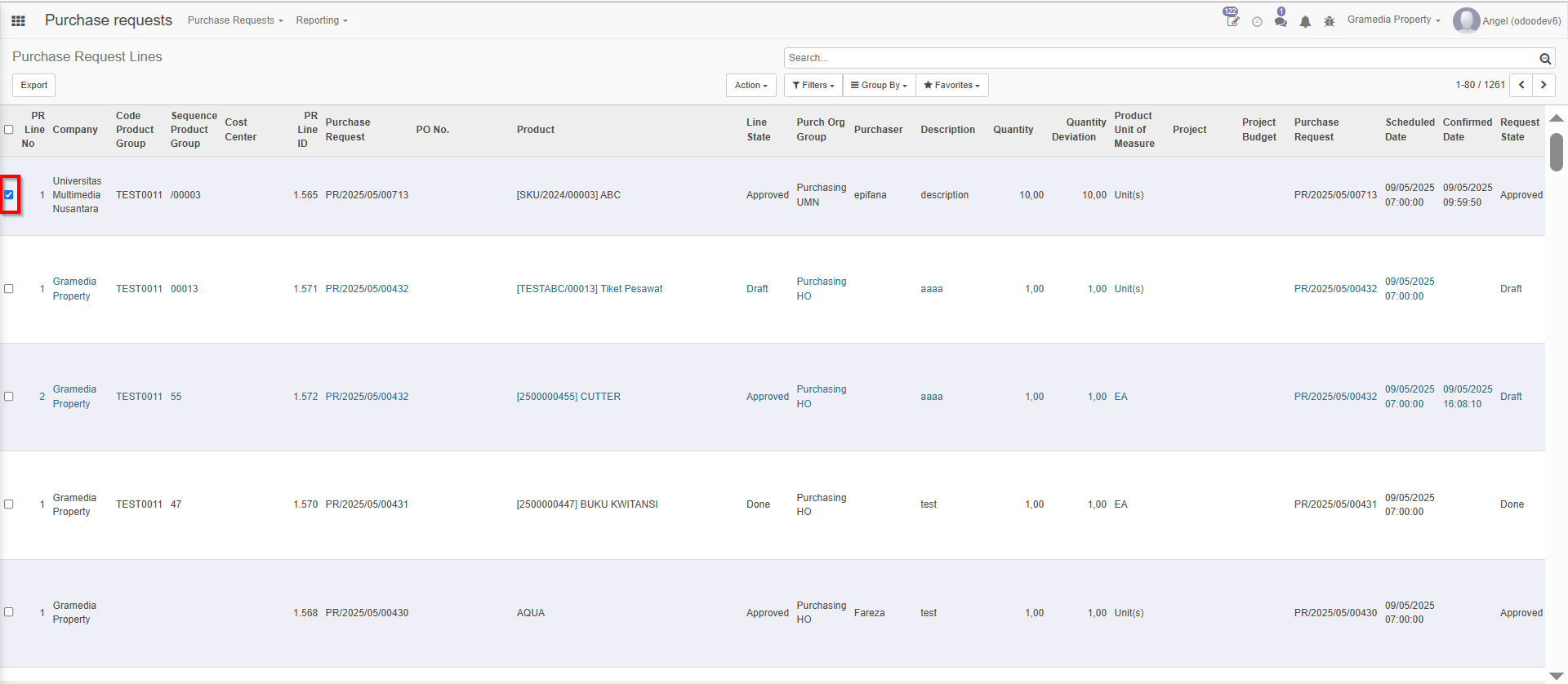Sort by the Line State column header
Screen dimensions: 1568x684
point(759,130)
